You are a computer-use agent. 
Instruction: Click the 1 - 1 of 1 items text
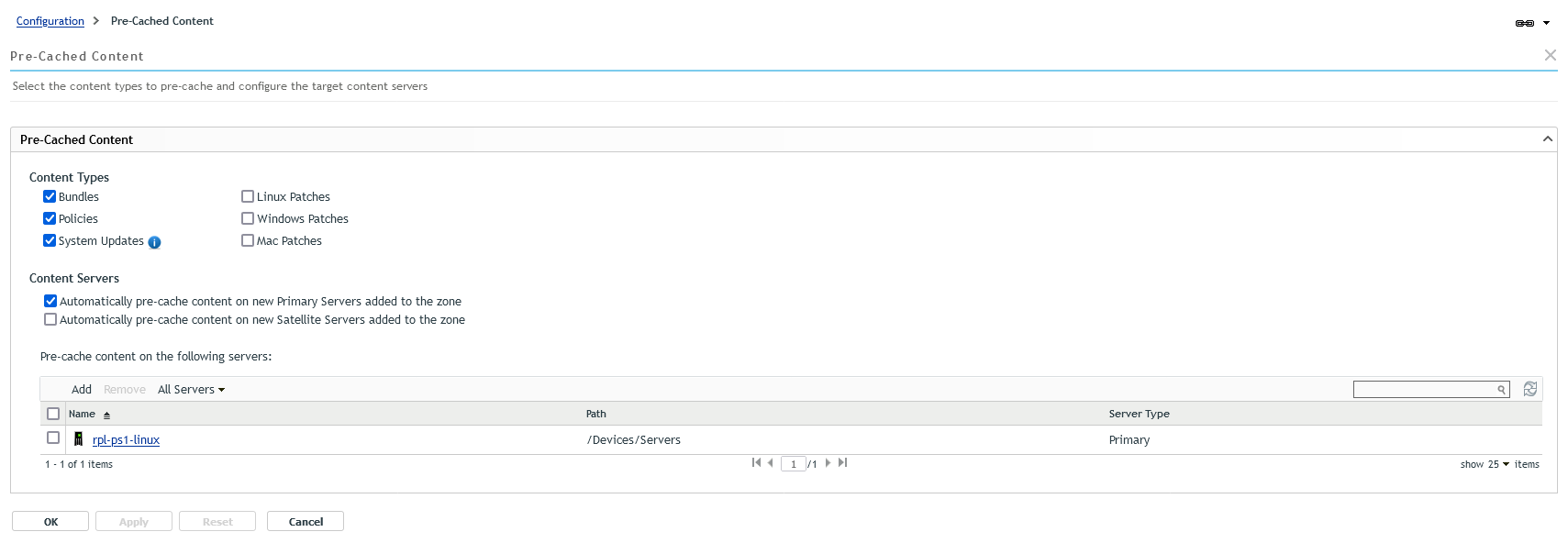point(79,464)
